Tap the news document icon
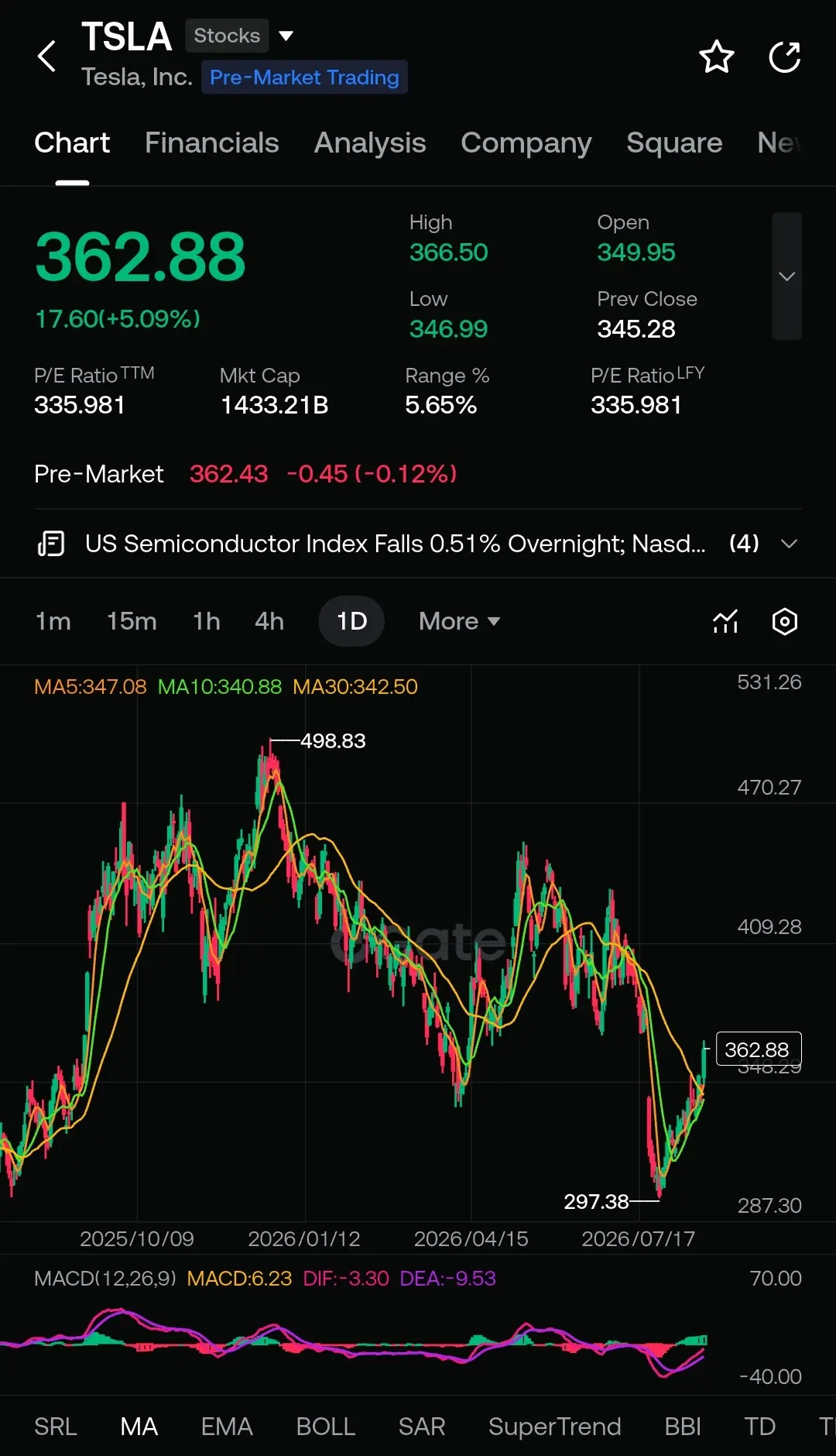 tap(51, 544)
